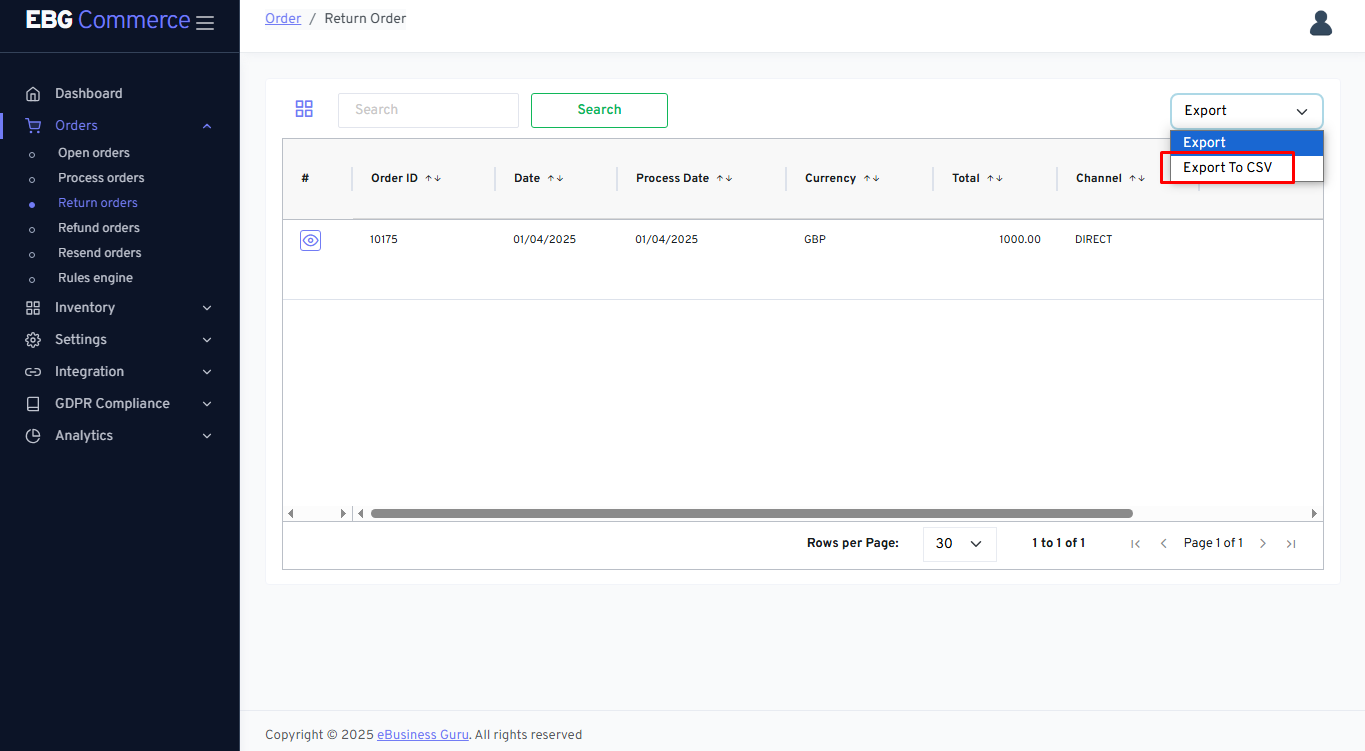
Task: Click the hamburger menu icon beside the logo
Action: [x=205, y=23]
